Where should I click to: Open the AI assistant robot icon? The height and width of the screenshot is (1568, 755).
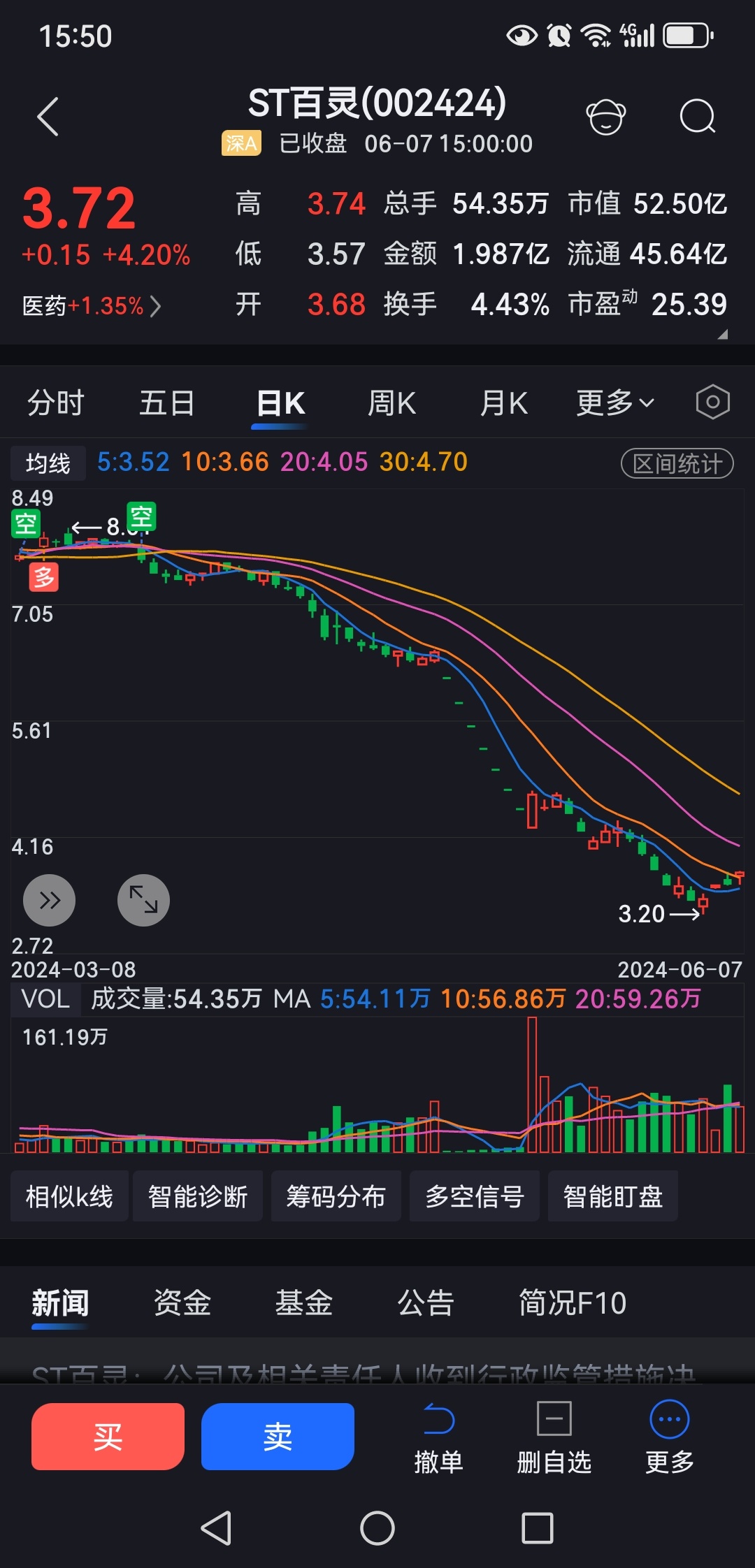point(605,117)
